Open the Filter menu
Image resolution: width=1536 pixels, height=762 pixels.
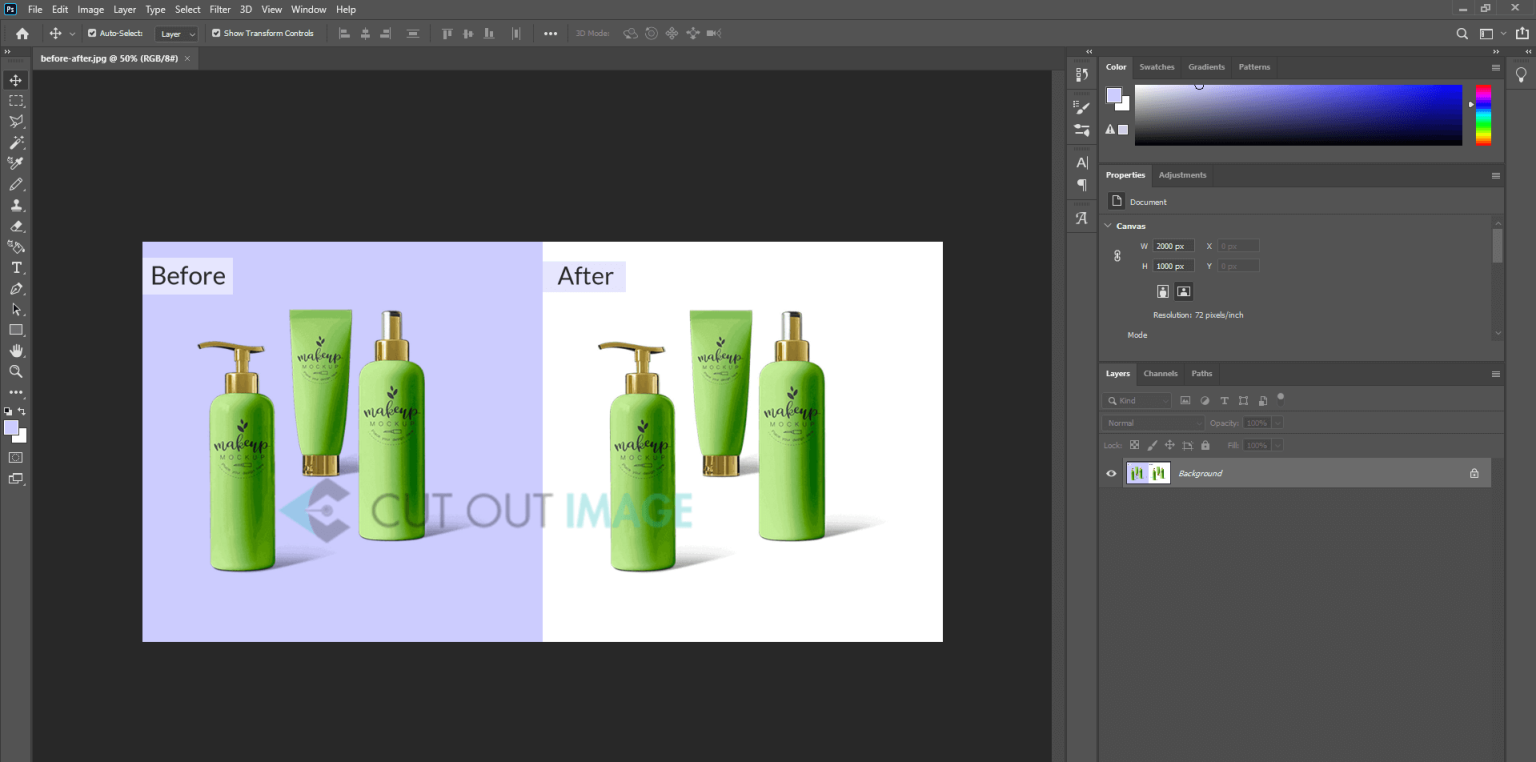(220, 9)
